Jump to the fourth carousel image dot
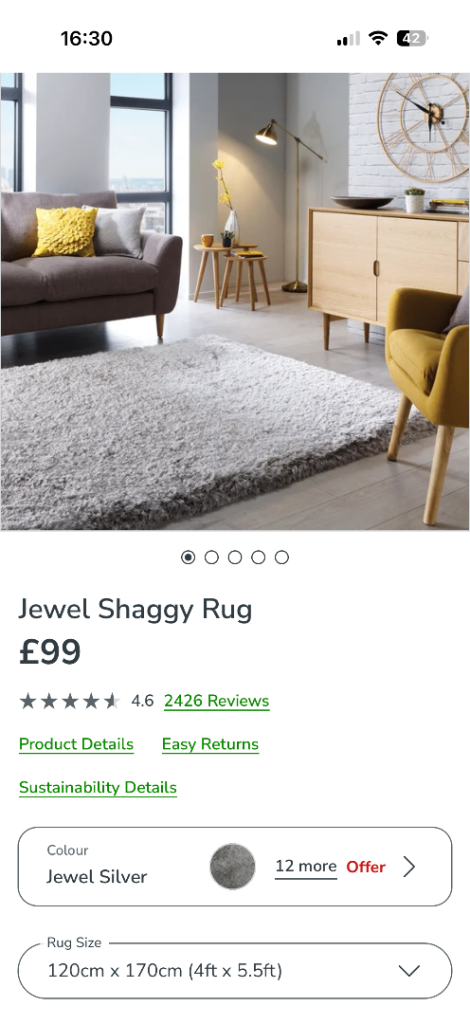470x1024 pixels. coord(258,557)
